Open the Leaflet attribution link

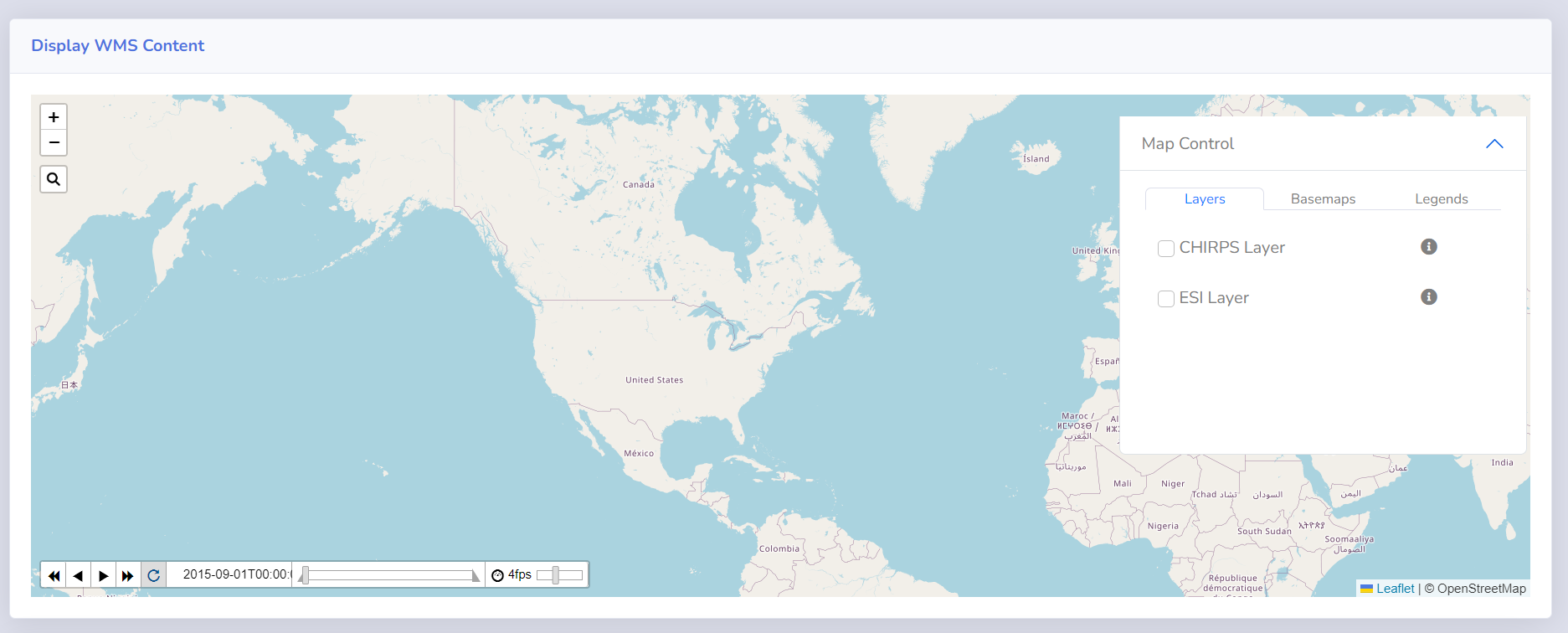[x=1395, y=589]
